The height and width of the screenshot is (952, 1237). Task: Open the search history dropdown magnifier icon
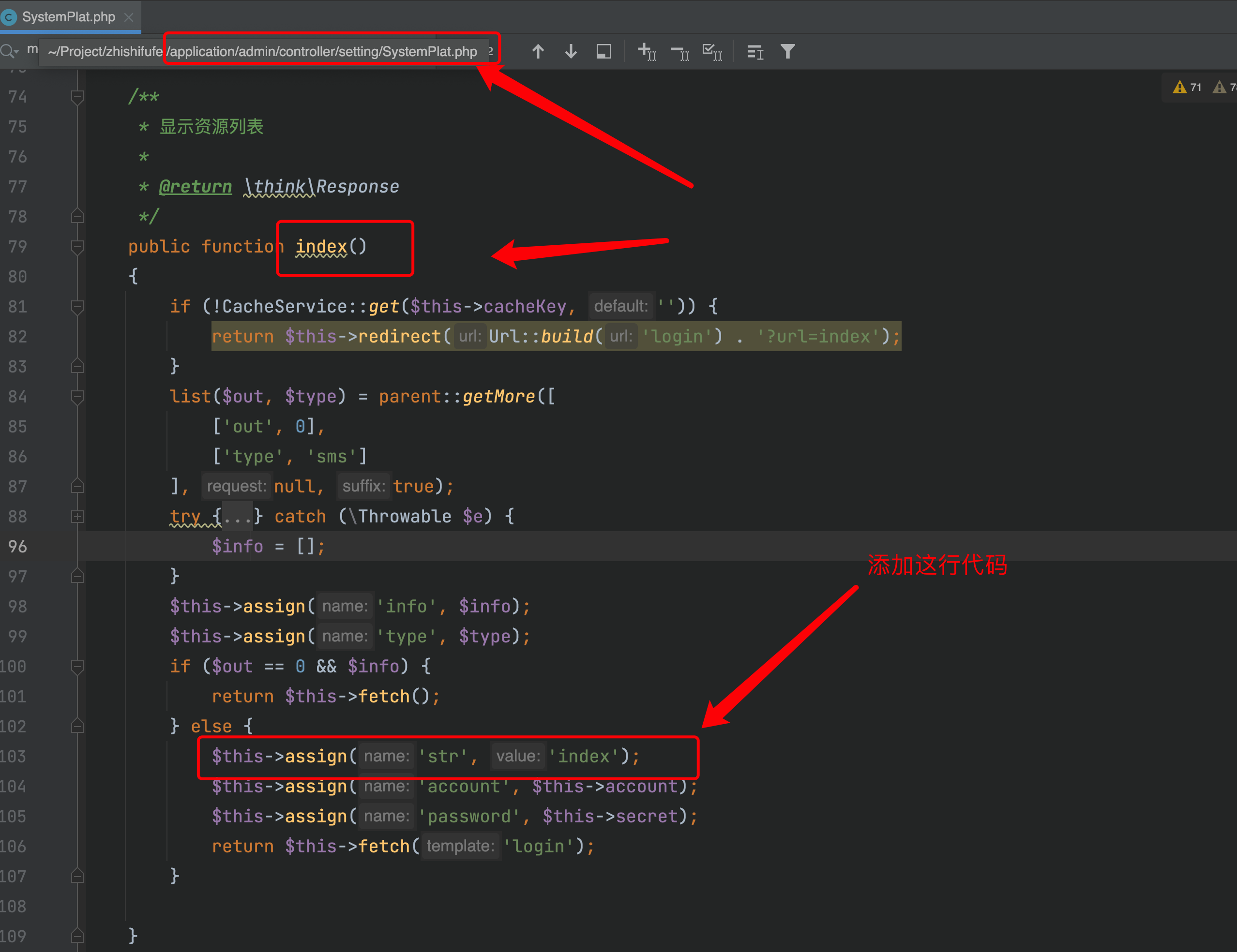[x=10, y=51]
